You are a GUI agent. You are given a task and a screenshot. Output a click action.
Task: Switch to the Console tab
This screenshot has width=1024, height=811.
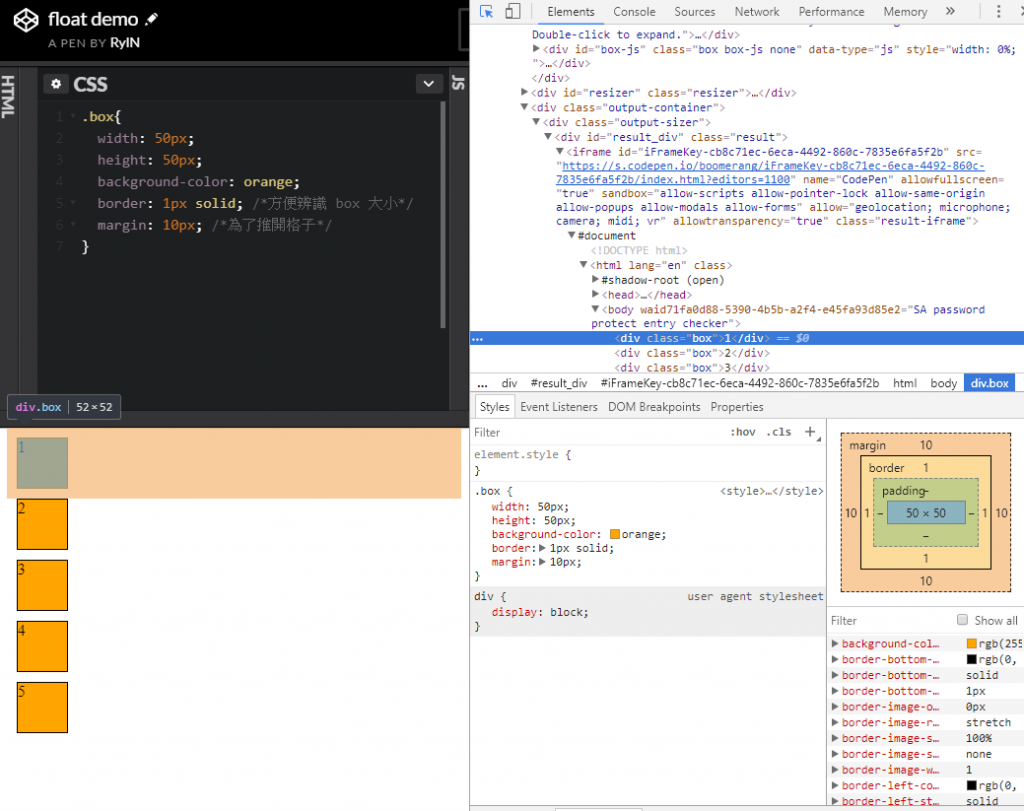(634, 12)
